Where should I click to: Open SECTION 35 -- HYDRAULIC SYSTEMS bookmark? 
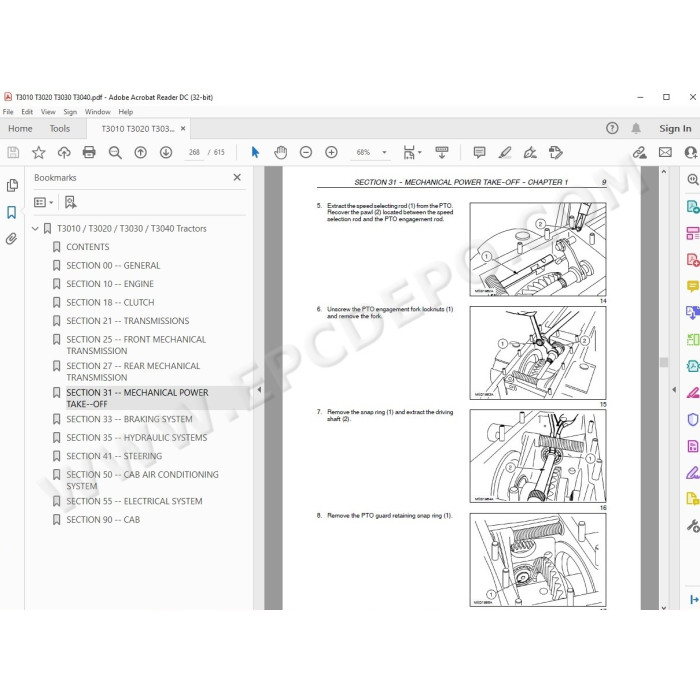pyautogui.click(x=137, y=438)
